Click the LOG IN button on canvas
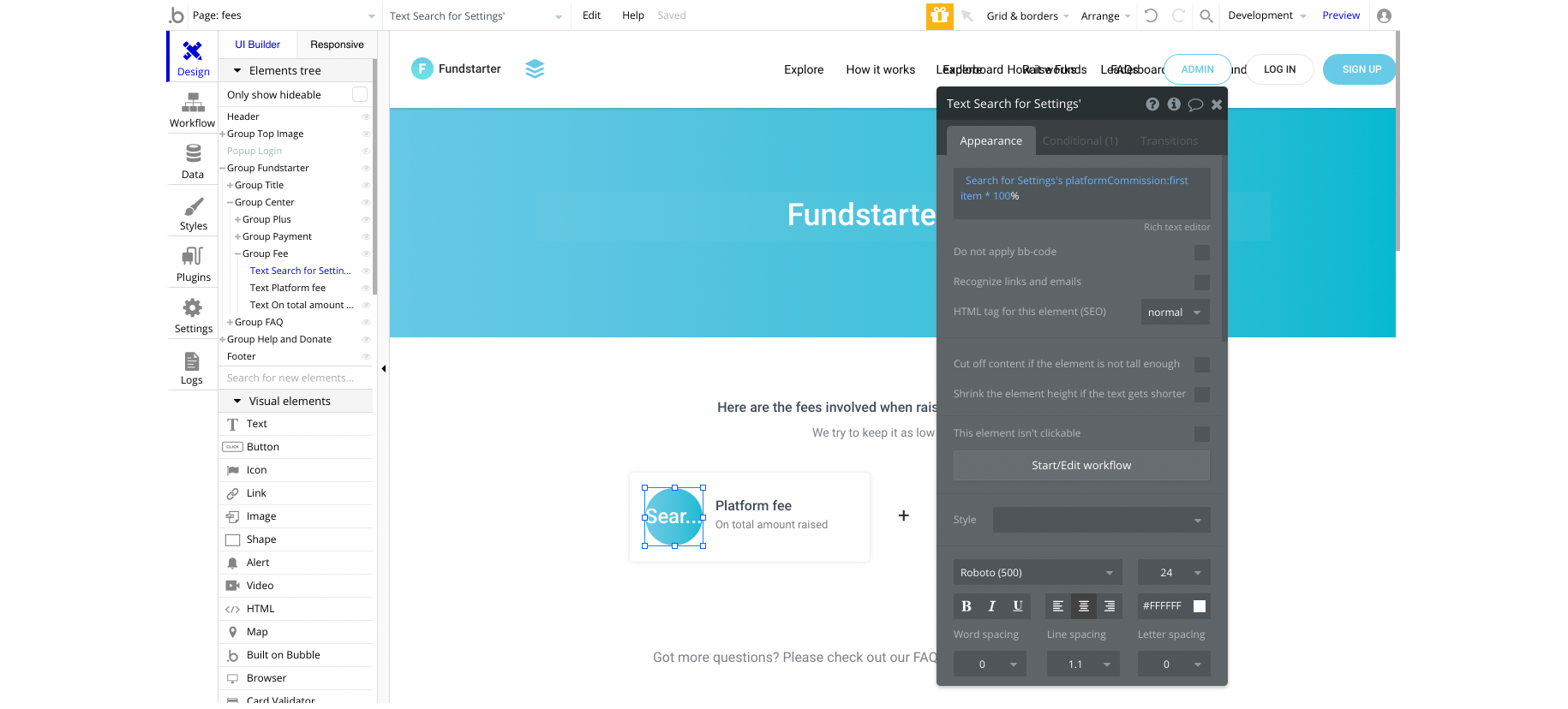 1280,69
